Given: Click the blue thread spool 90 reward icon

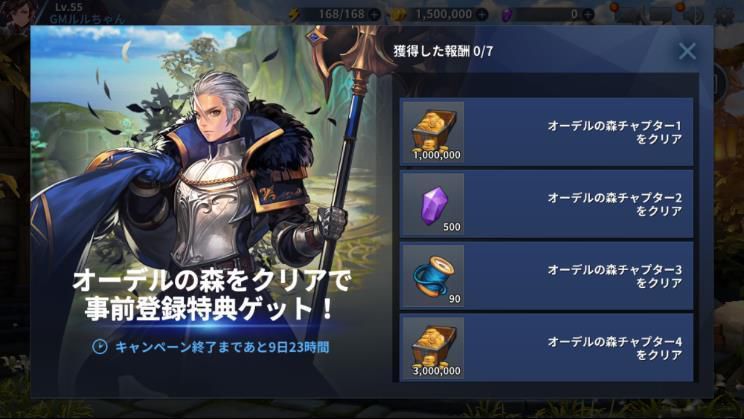Looking at the screenshot, I should pyautogui.click(x=433, y=276).
